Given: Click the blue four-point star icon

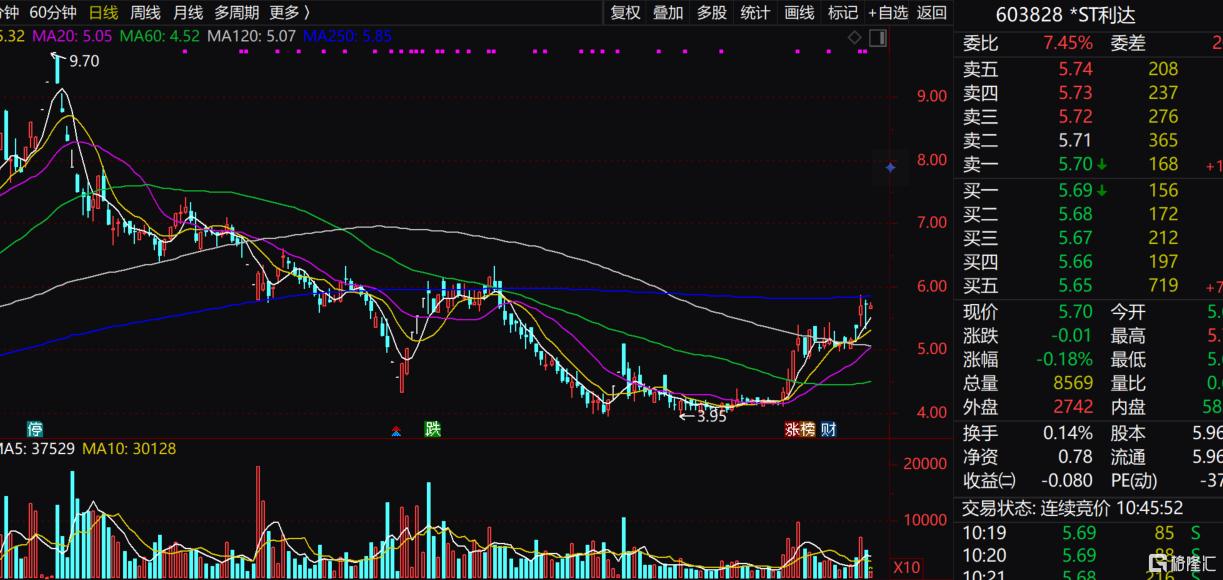Looking at the screenshot, I should [x=890, y=168].
